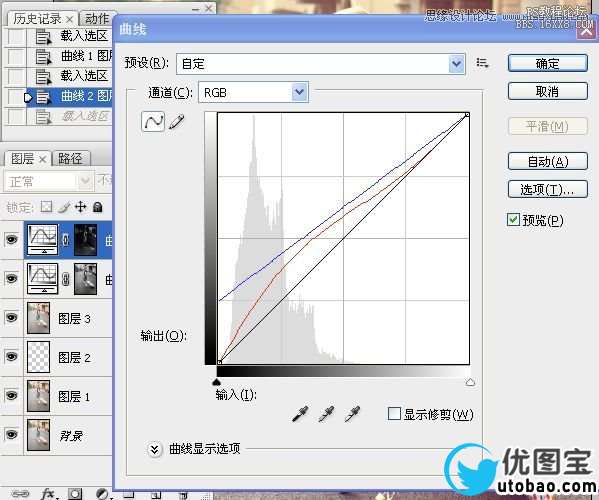
Task: Pick the gray point eyedropper
Action: [326, 414]
